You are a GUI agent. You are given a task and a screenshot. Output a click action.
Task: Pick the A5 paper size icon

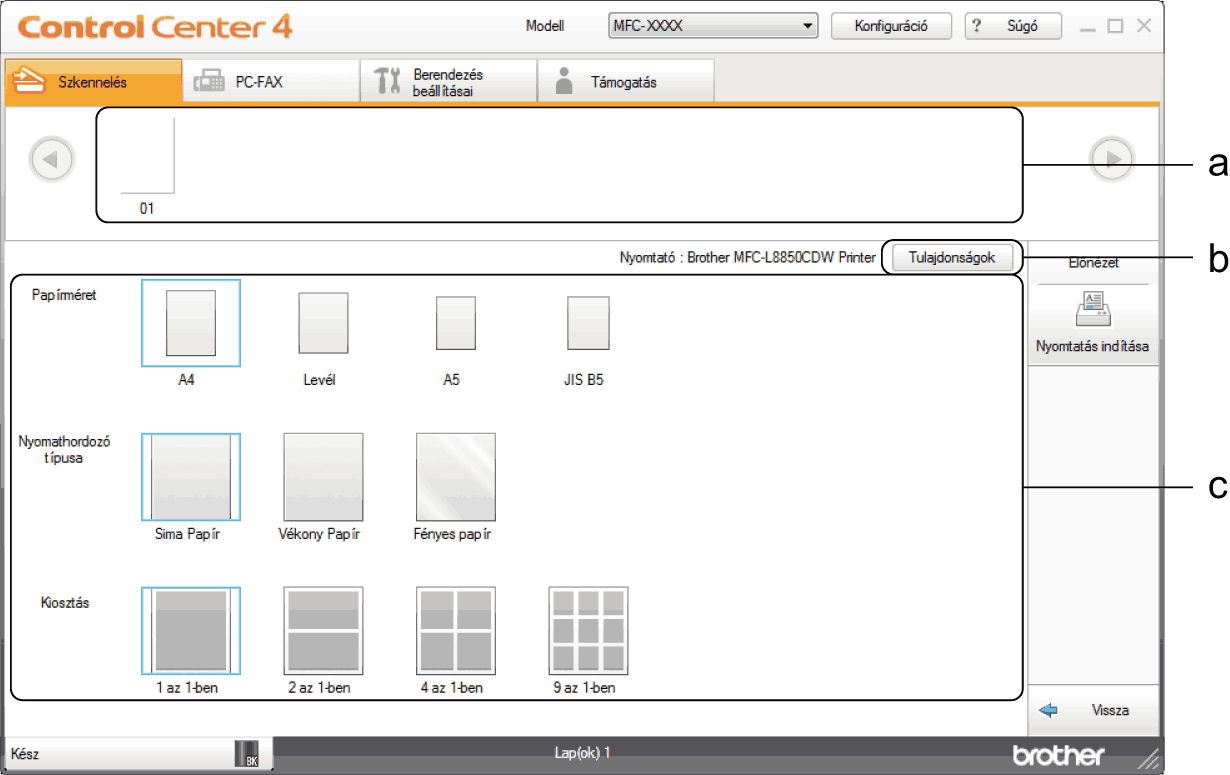455,323
